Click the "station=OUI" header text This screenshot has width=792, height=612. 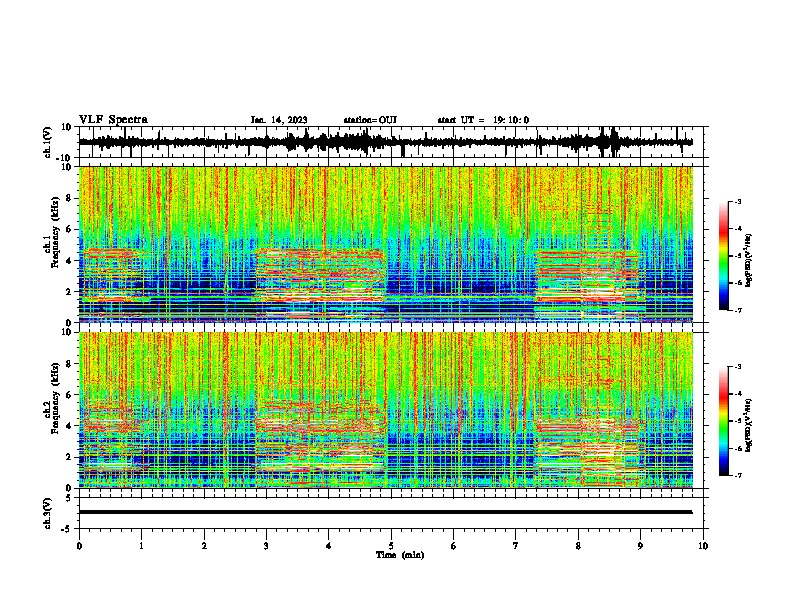tap(370, 120)
